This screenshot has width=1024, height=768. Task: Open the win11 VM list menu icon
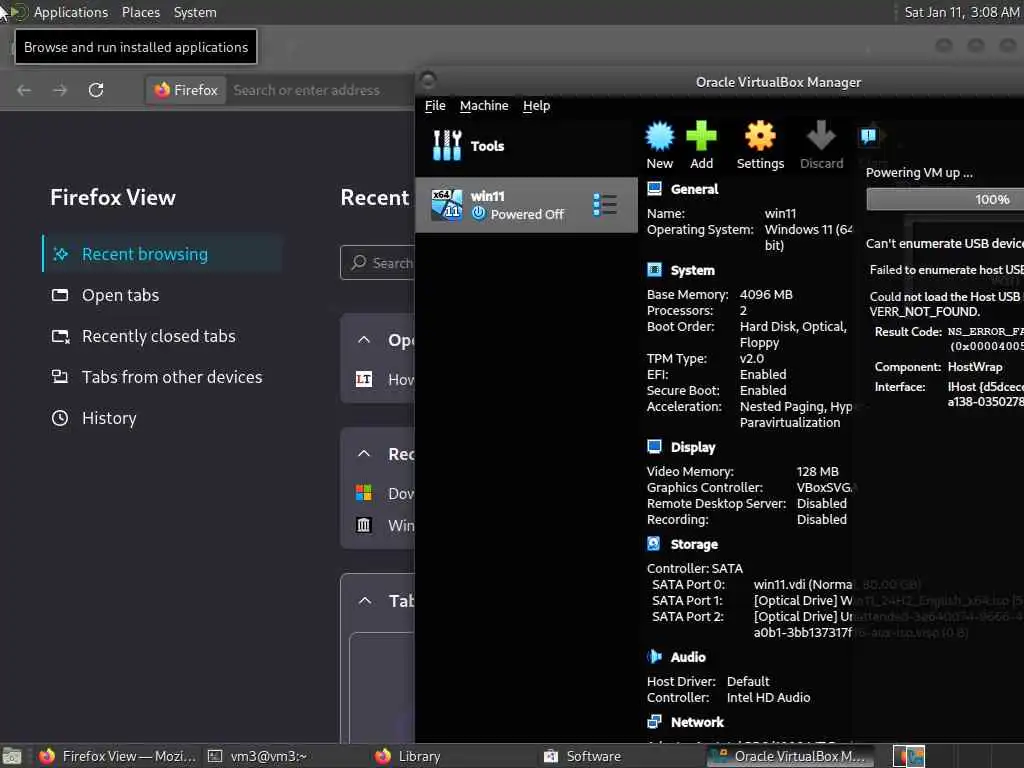605,204
